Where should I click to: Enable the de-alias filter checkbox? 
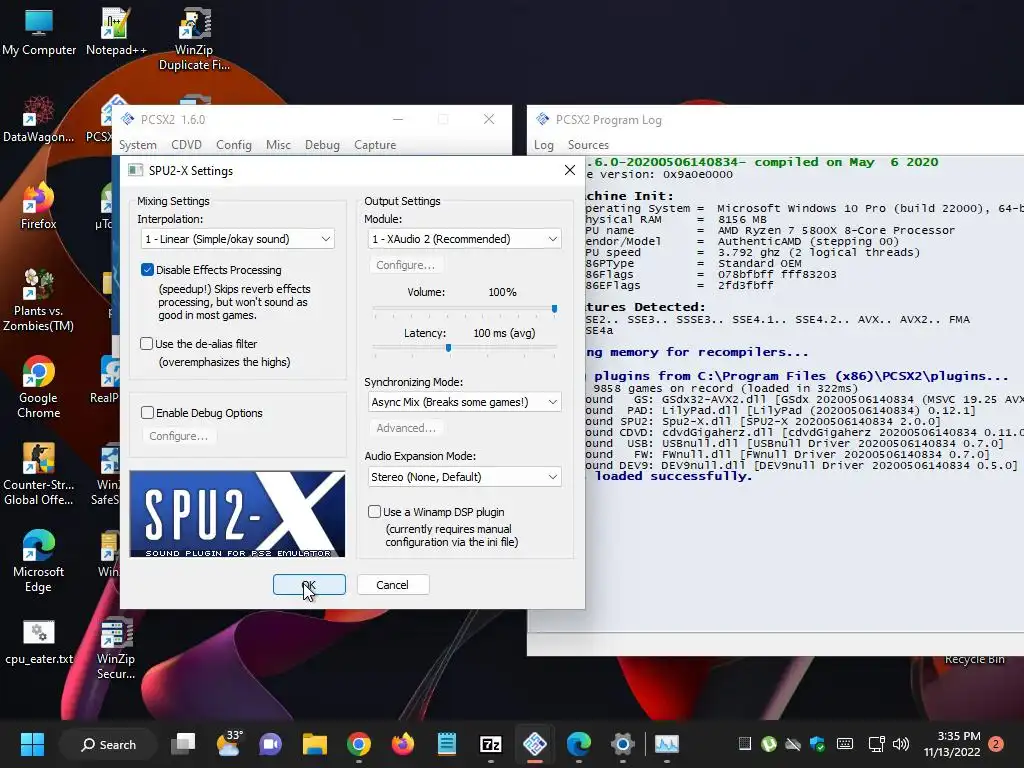click(147, 344)
